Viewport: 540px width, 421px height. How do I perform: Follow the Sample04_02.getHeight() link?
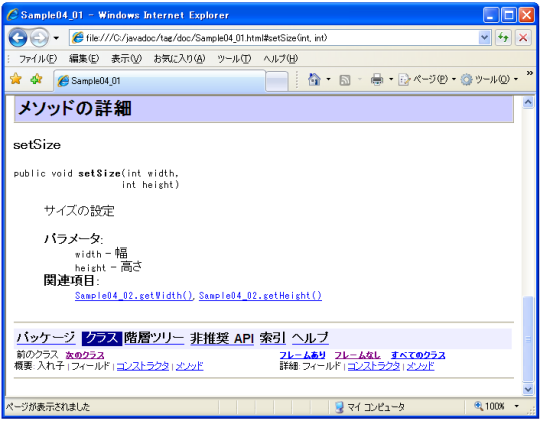[x=260, y=296]
